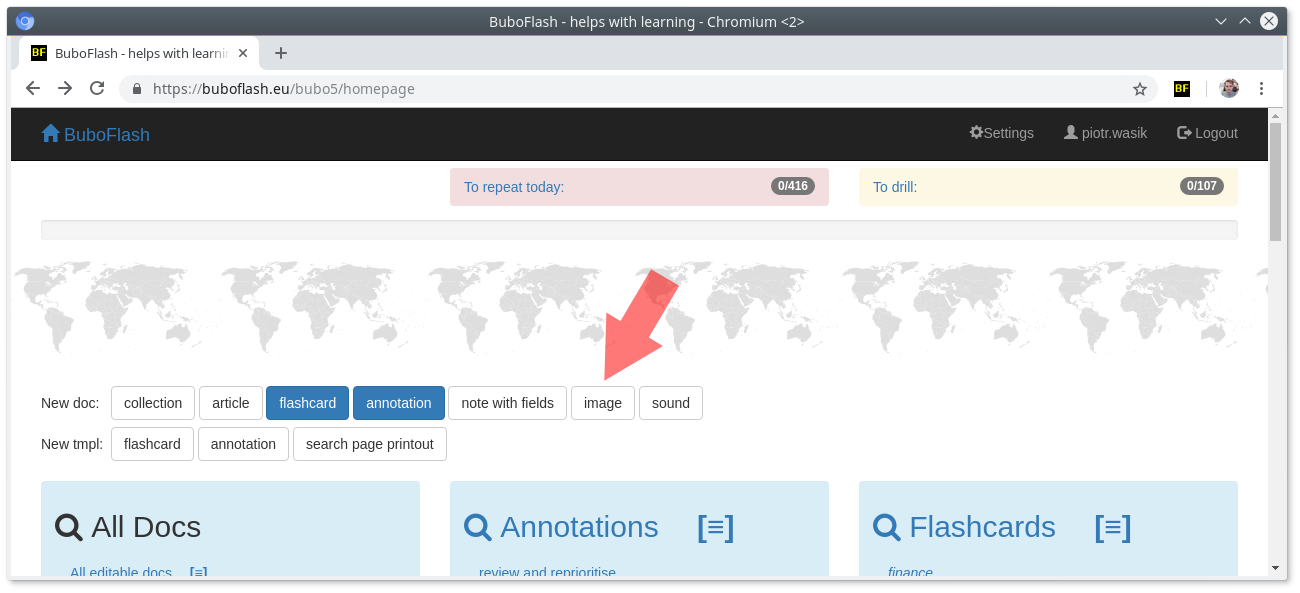1300x593 pixels.
Task: Open Annotations list view icon
Action: (x=716, y=527)
